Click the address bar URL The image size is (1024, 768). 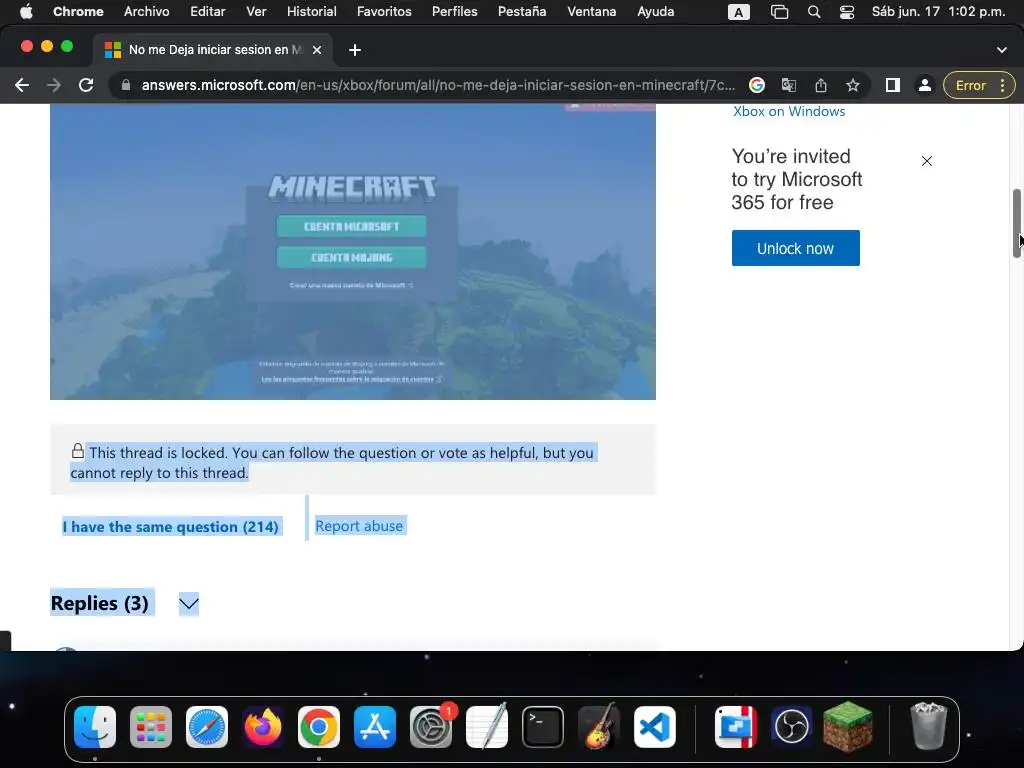point(438,86)
